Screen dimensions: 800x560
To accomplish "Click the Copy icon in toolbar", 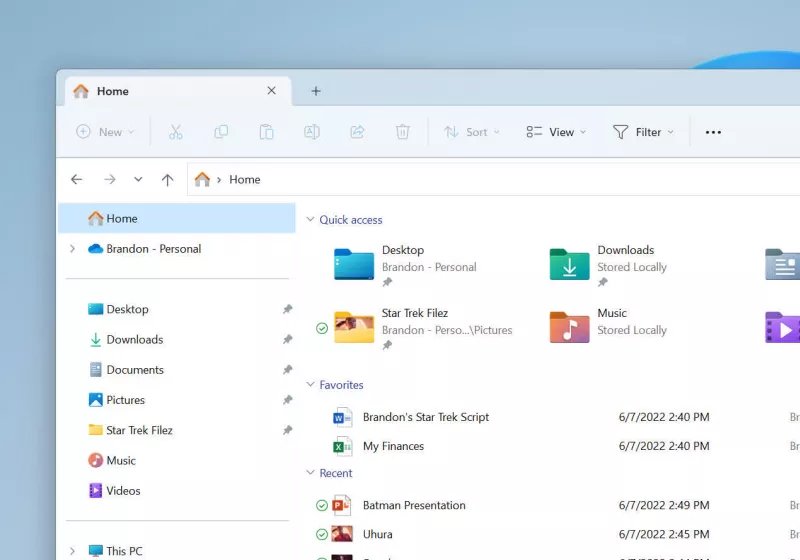I will [x=221, y=132].
